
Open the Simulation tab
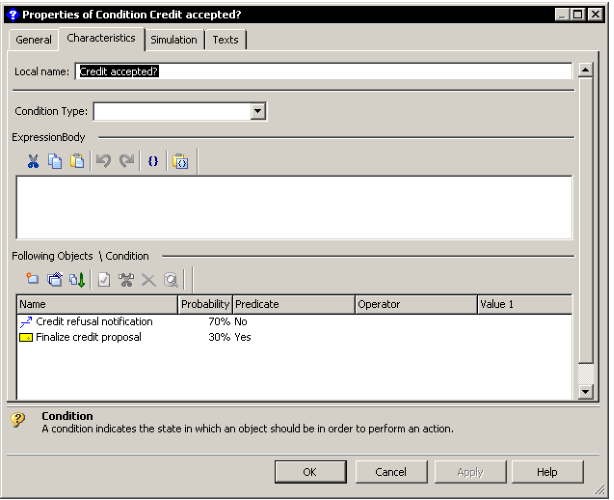tap(174, 40)
